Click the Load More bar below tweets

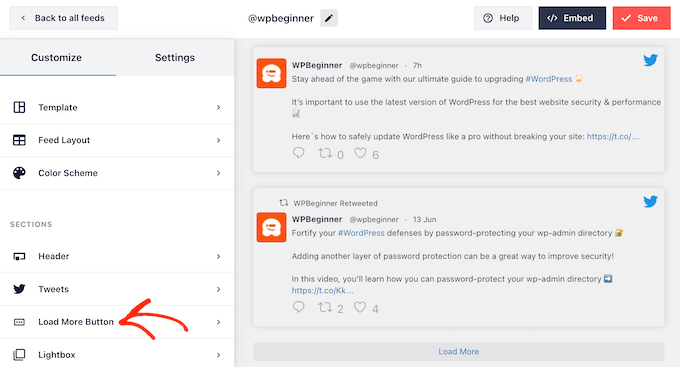point(458,351)
